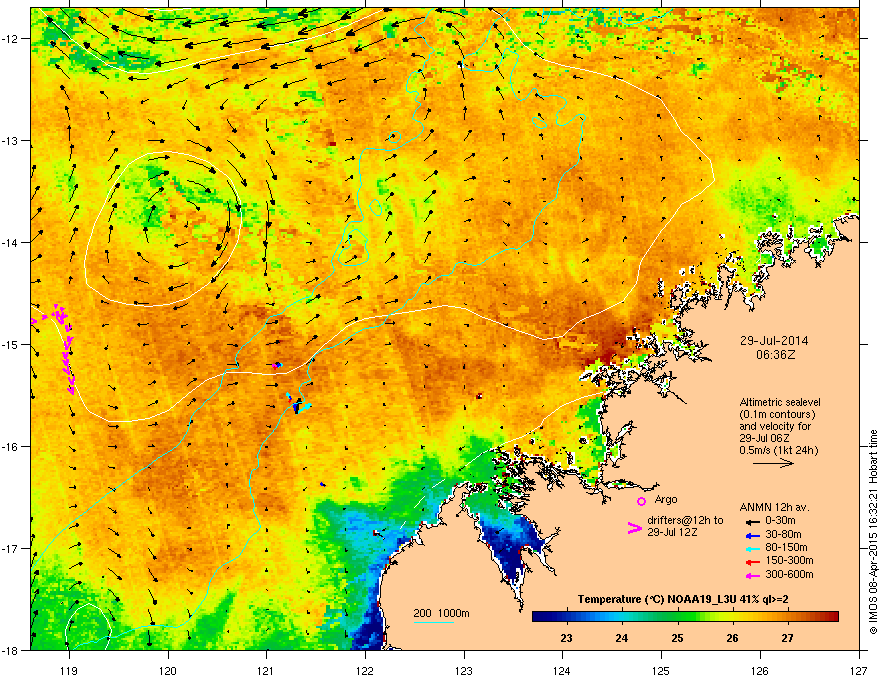Image resolution: width=880 pixels, height=680 pixels.
Task: Click the 'Altimetric sealevel' legend text
Action: coord(780,402)
